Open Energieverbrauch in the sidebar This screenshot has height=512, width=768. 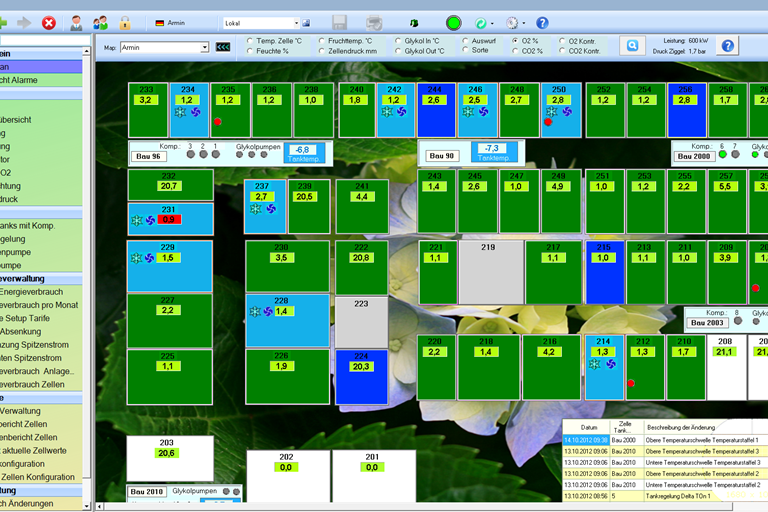tap(31, 292)
